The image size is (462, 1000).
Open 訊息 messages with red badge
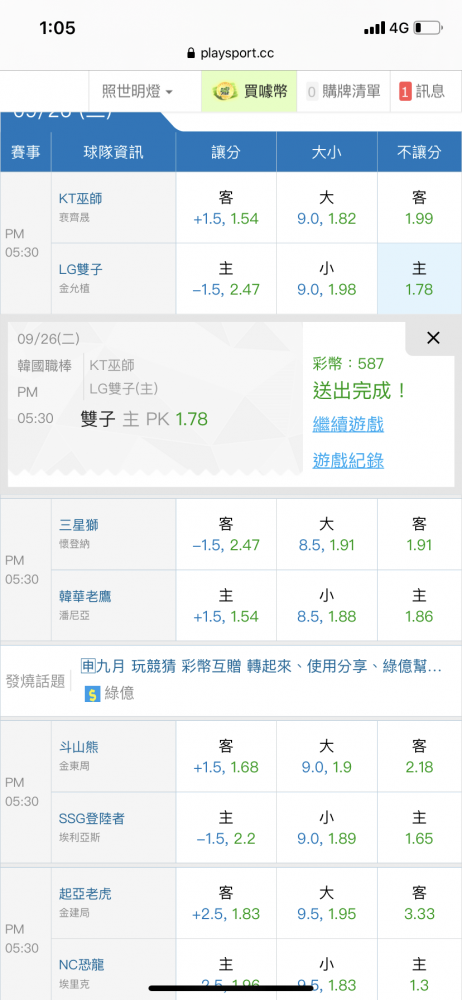[x=422, y=91]
